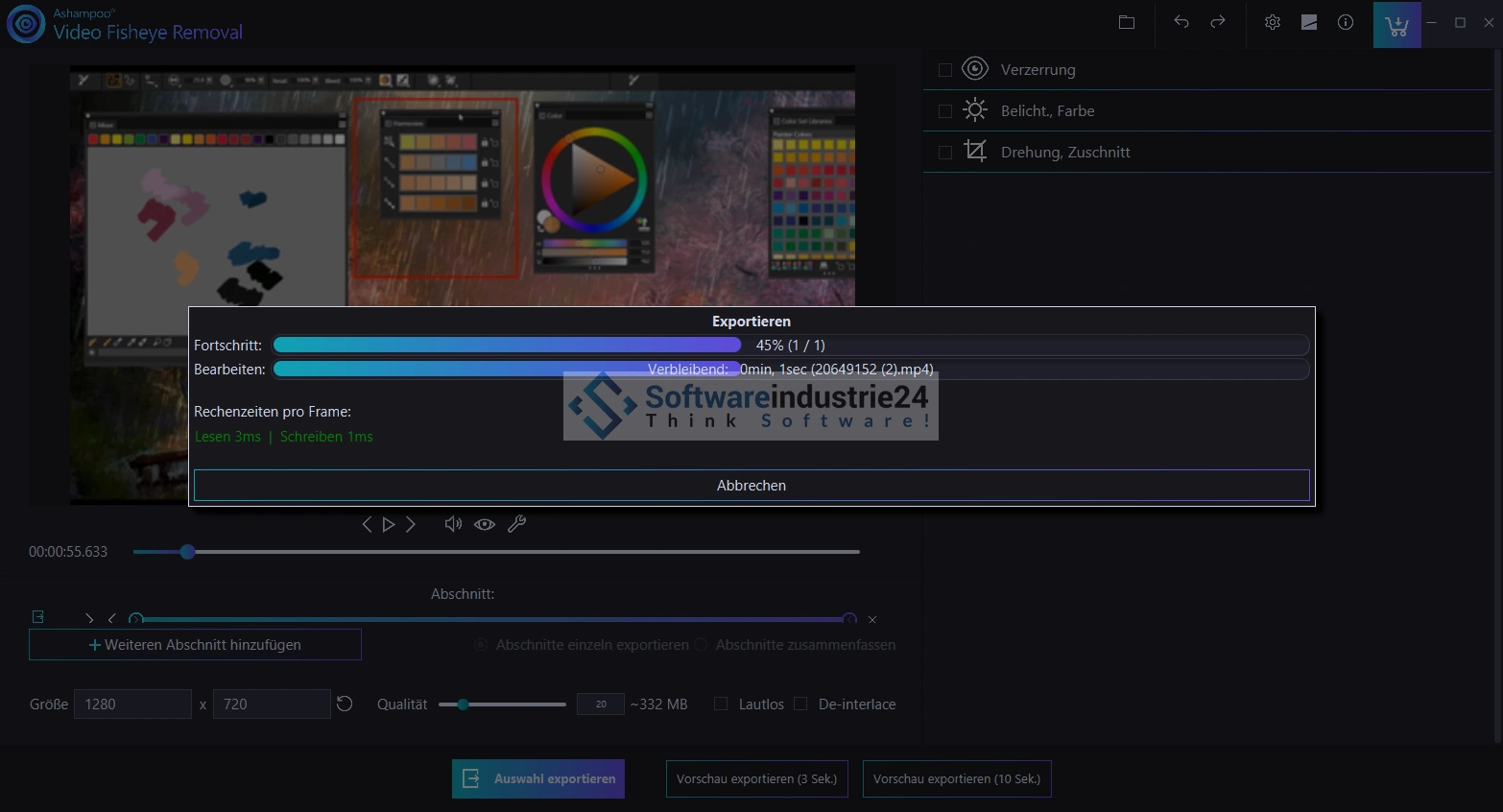Click the Qualität slider handle
The image size is (1503, 812).
pyautogui.click(x=463, y=705)
